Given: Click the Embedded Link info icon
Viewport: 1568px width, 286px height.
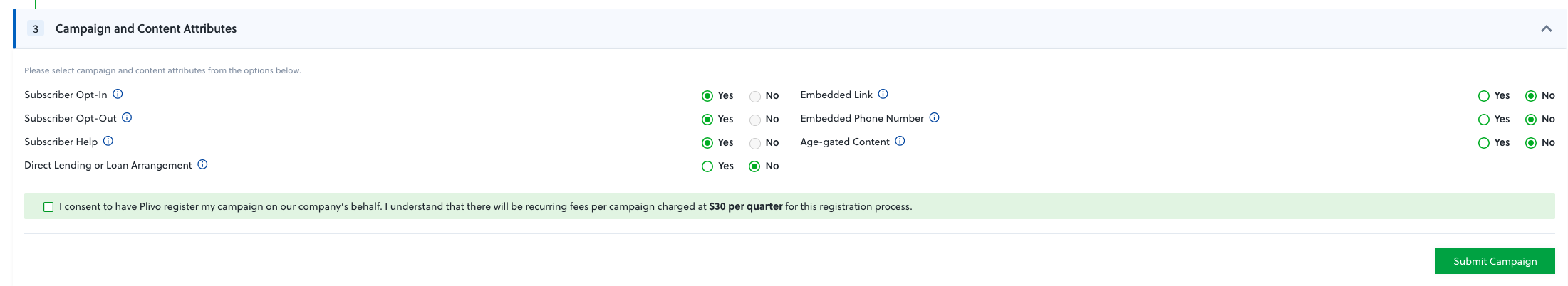Looking at the screenshot, I should pos(883,94).
